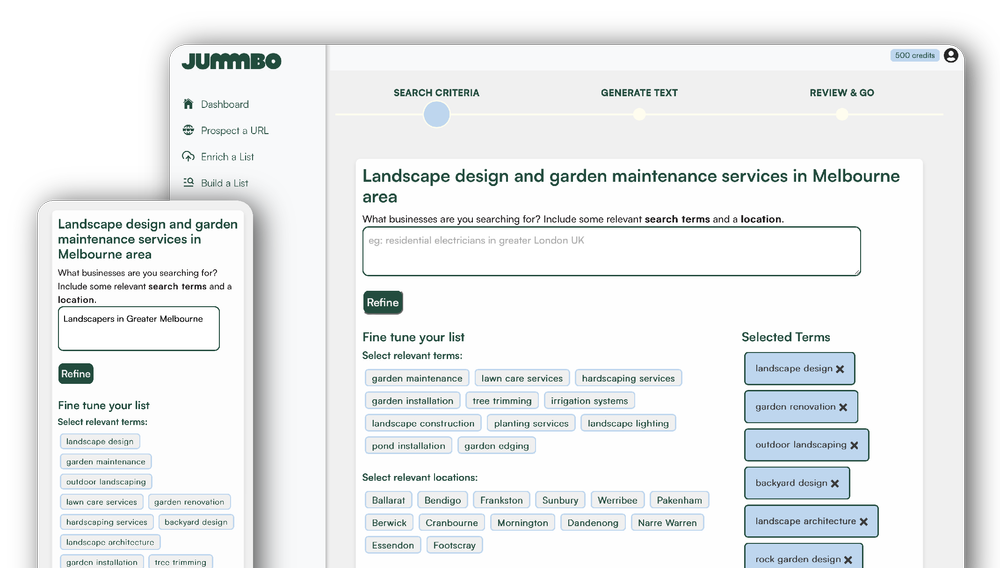Select the Ballarat location
Screen dimensions: 1000x568
388,500
